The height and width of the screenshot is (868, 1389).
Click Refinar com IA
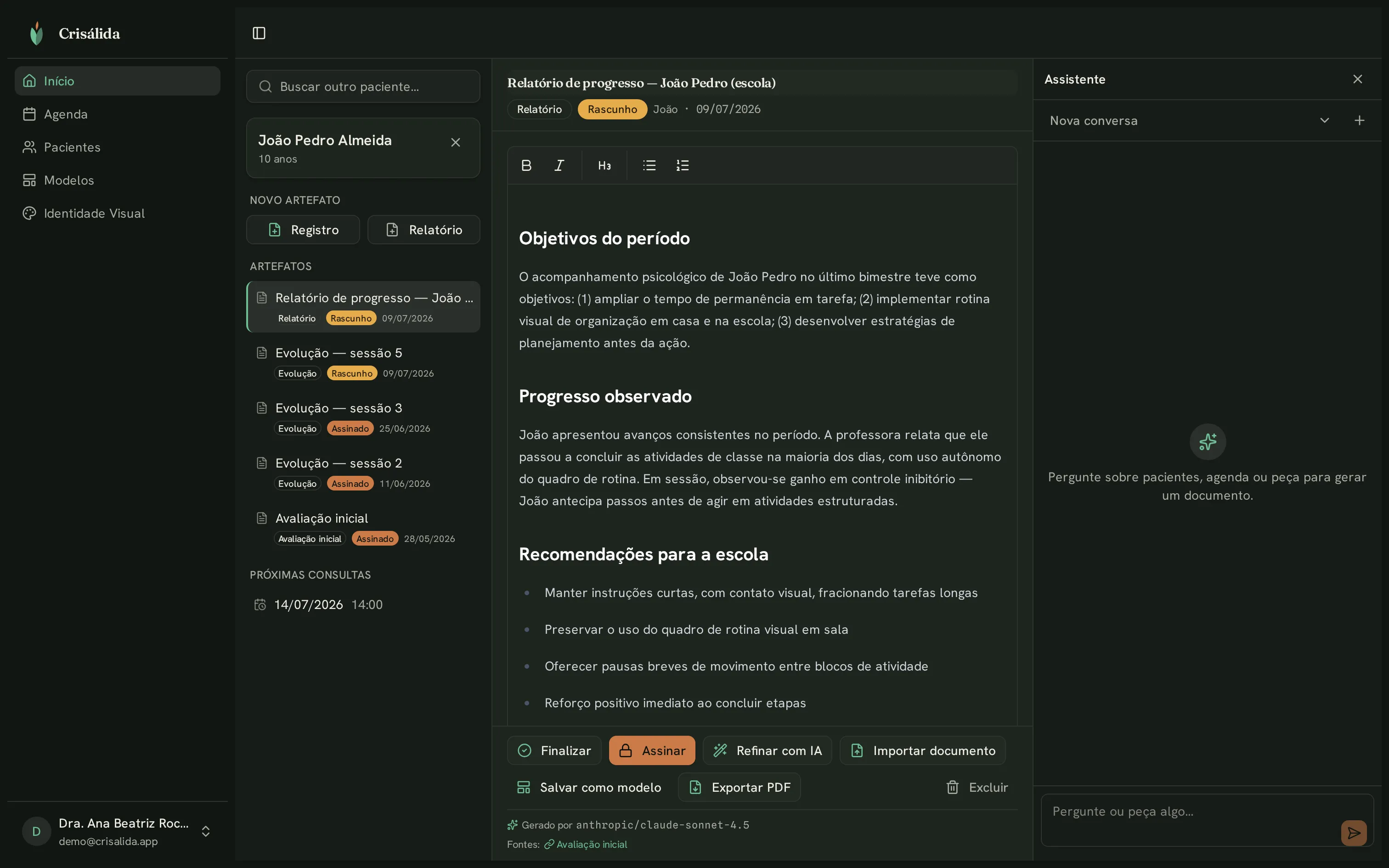click(768, 750)
